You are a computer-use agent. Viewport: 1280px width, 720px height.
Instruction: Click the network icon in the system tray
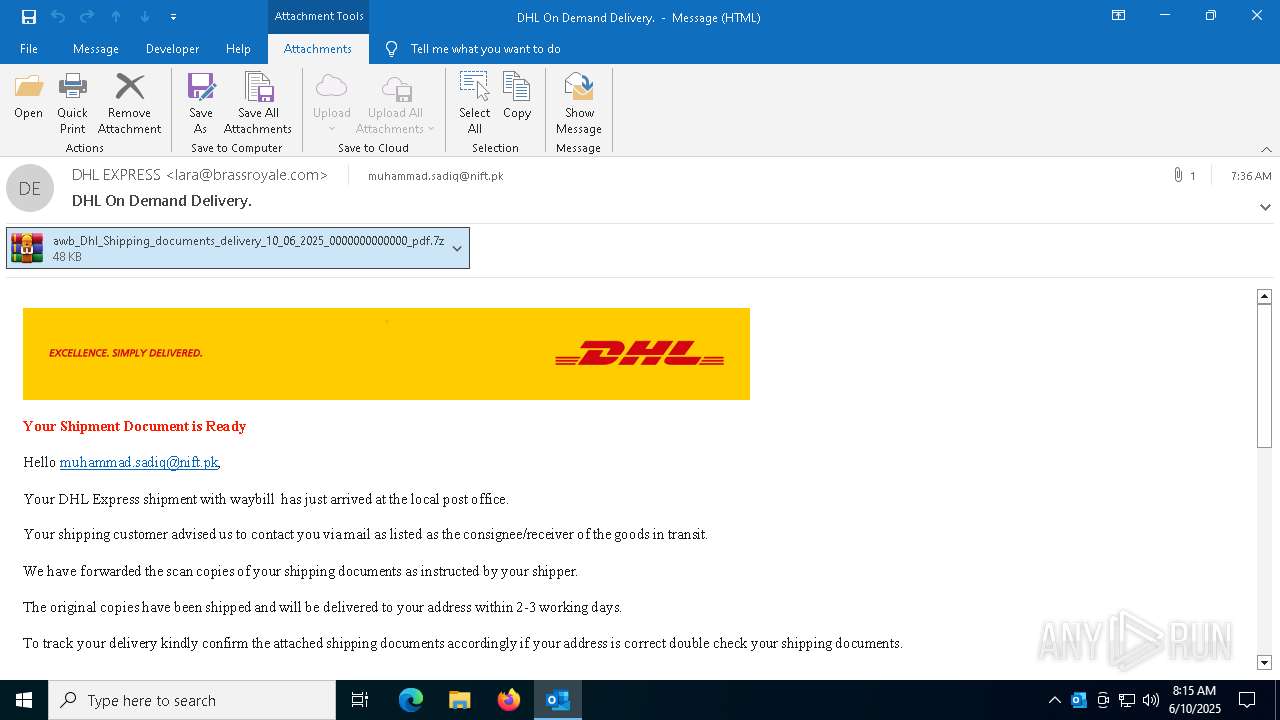coord(1127,700)
